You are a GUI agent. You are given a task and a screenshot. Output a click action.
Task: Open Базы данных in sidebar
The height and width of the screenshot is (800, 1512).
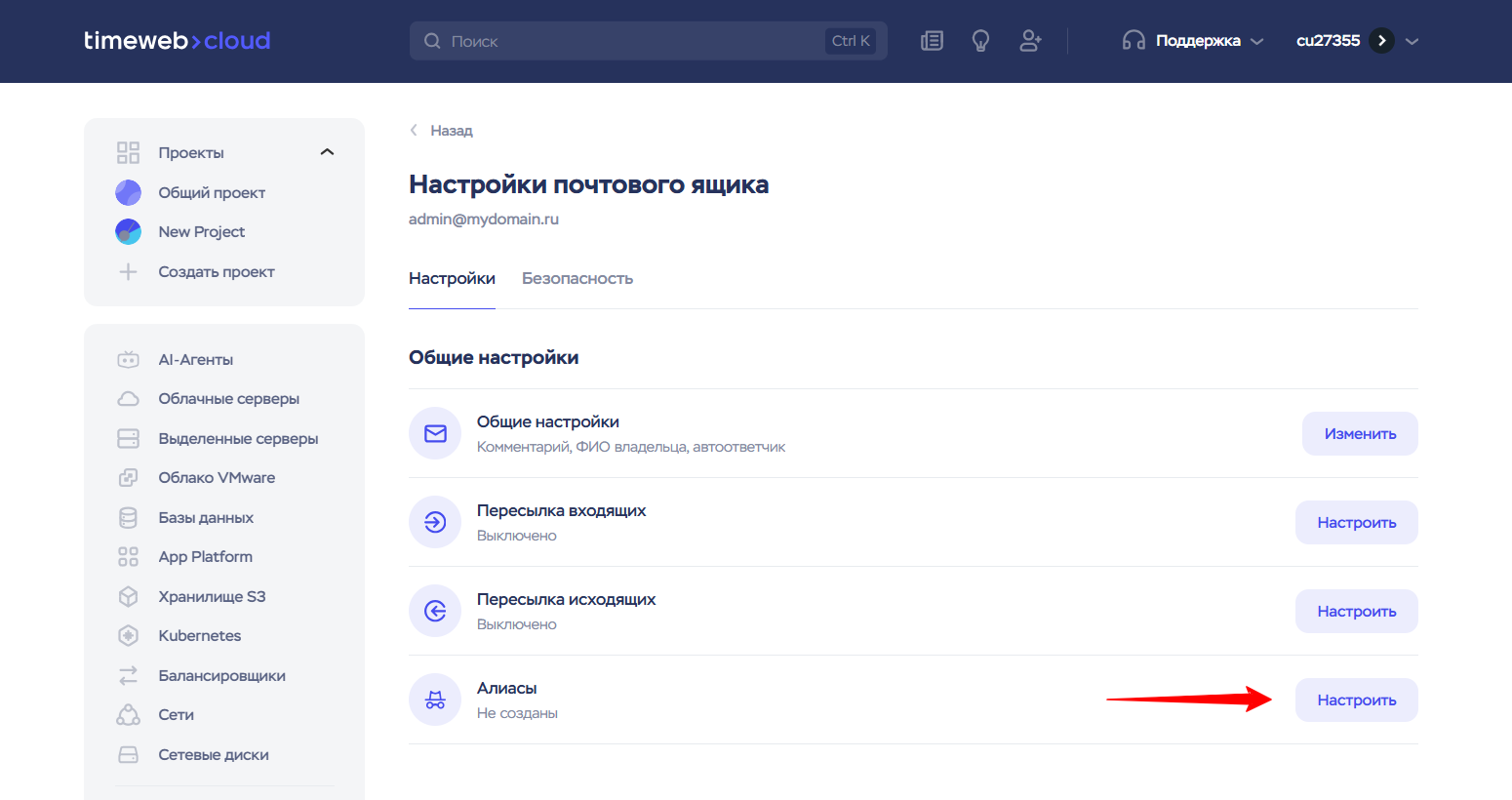(x=206, y=517)
